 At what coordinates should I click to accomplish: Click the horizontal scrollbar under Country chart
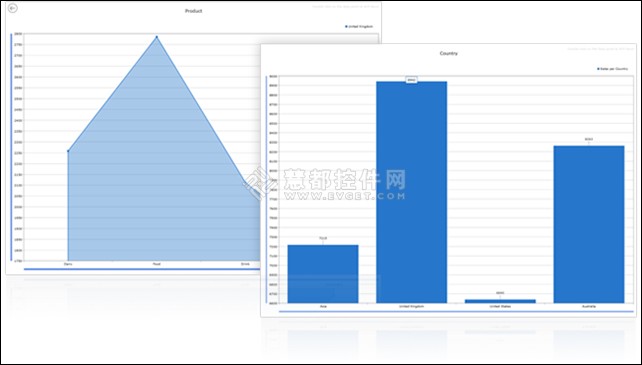coord(456,312)
